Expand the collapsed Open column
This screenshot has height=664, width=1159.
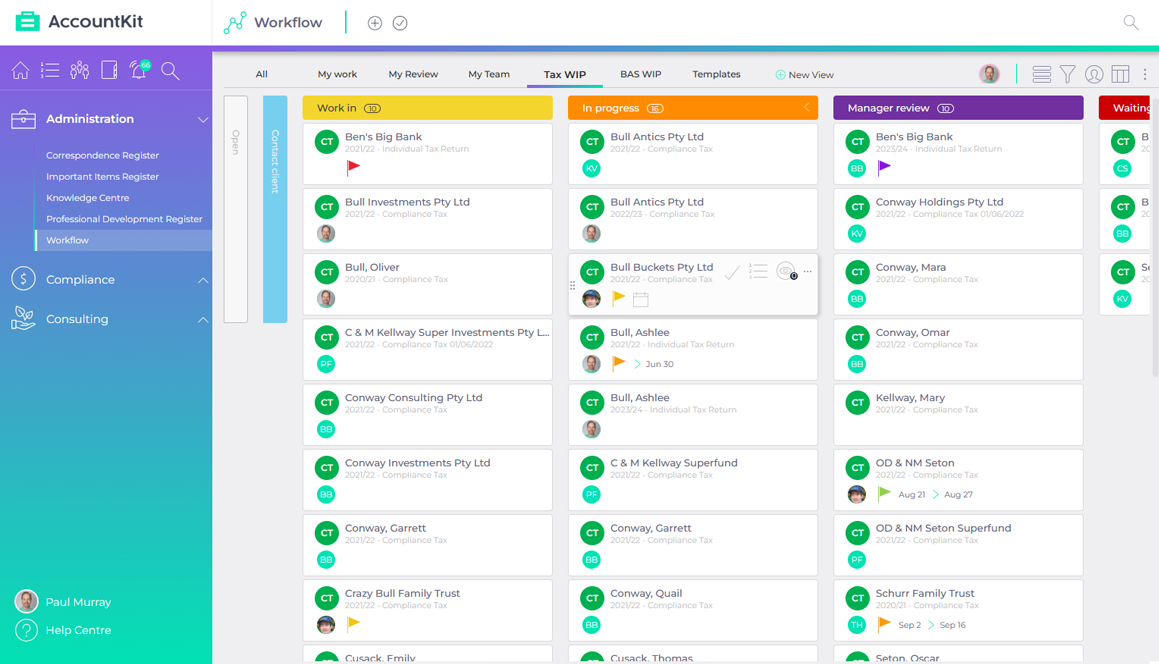coord(236,209)
